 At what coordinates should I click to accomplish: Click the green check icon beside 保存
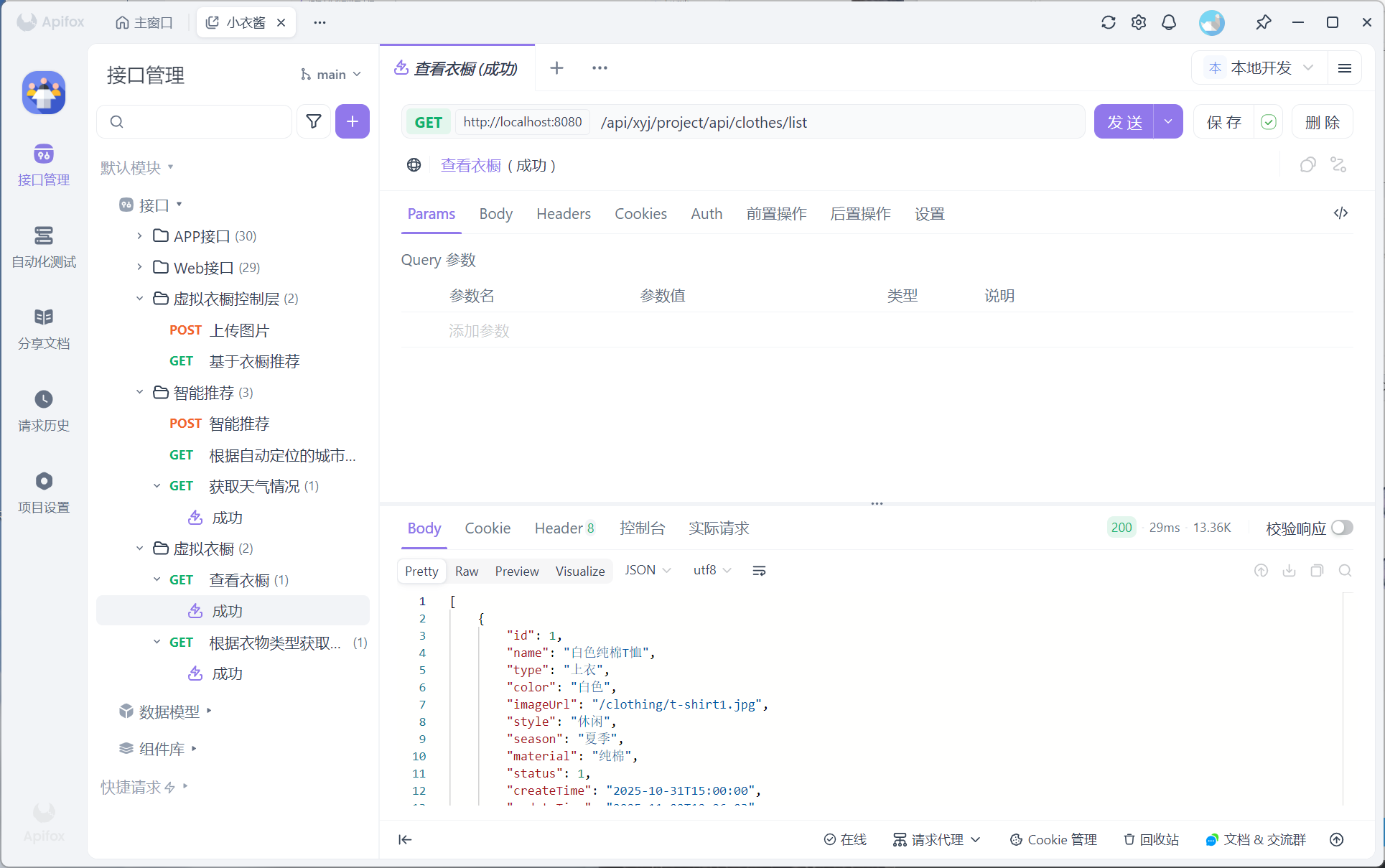(x=1269, y=122)
